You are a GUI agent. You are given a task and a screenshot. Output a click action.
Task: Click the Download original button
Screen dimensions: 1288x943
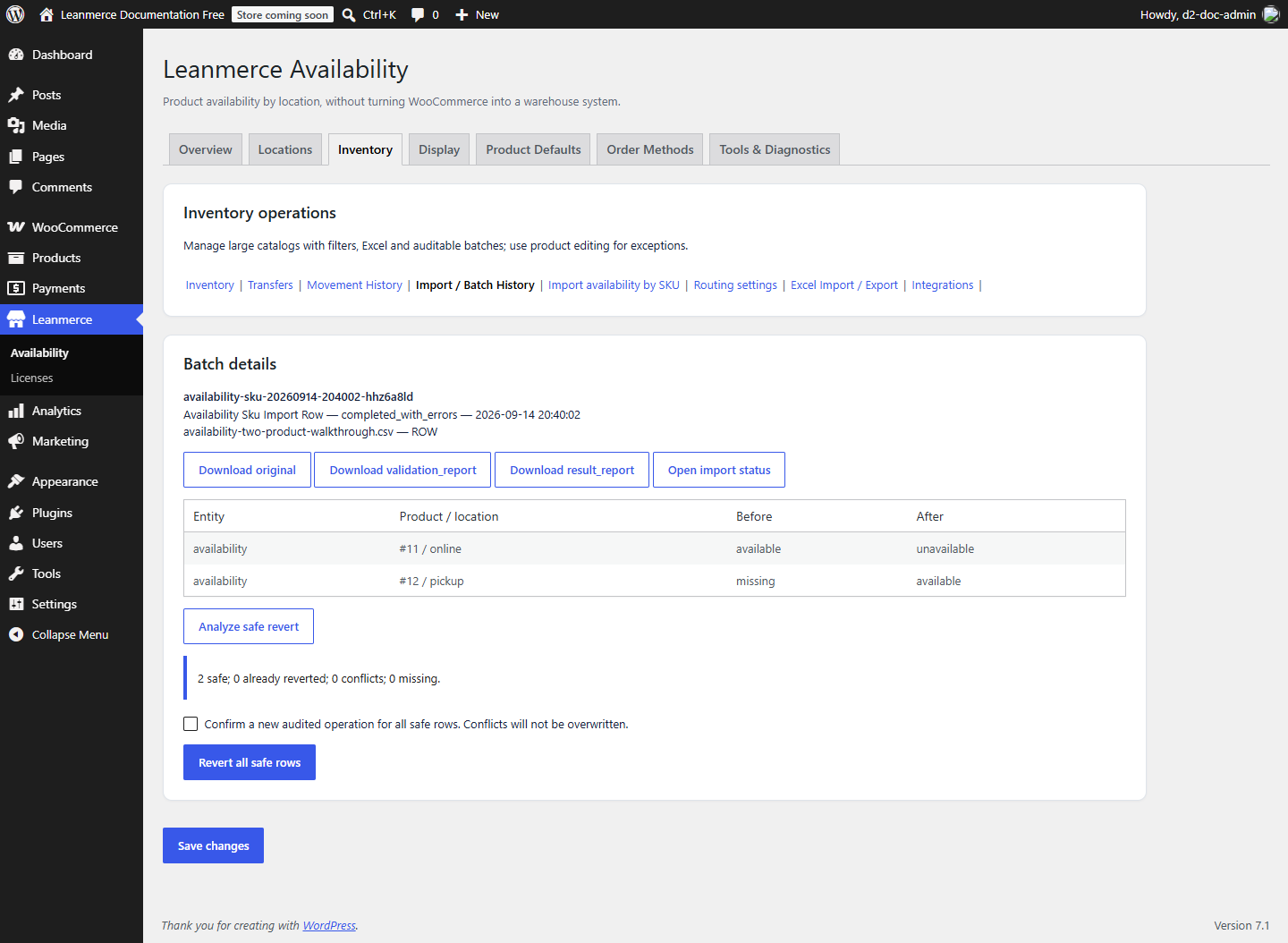click(x=247, y=470)
